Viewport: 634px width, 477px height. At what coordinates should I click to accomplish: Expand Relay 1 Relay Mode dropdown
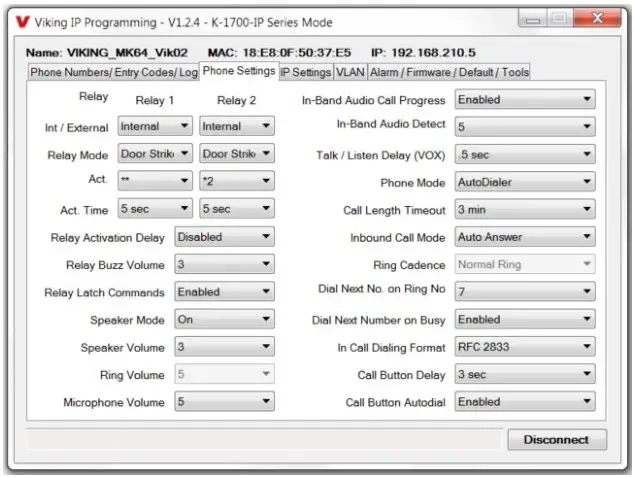[x=155, y=154]
